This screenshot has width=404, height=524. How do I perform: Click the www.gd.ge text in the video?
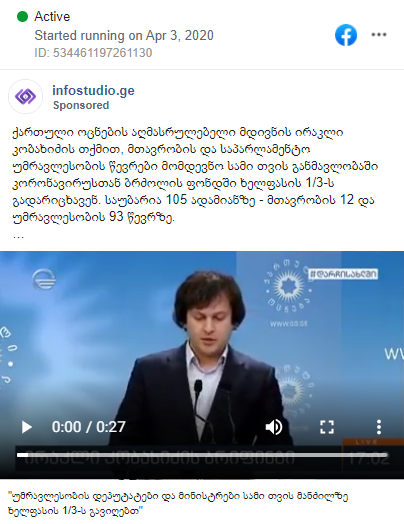(289, 323)
